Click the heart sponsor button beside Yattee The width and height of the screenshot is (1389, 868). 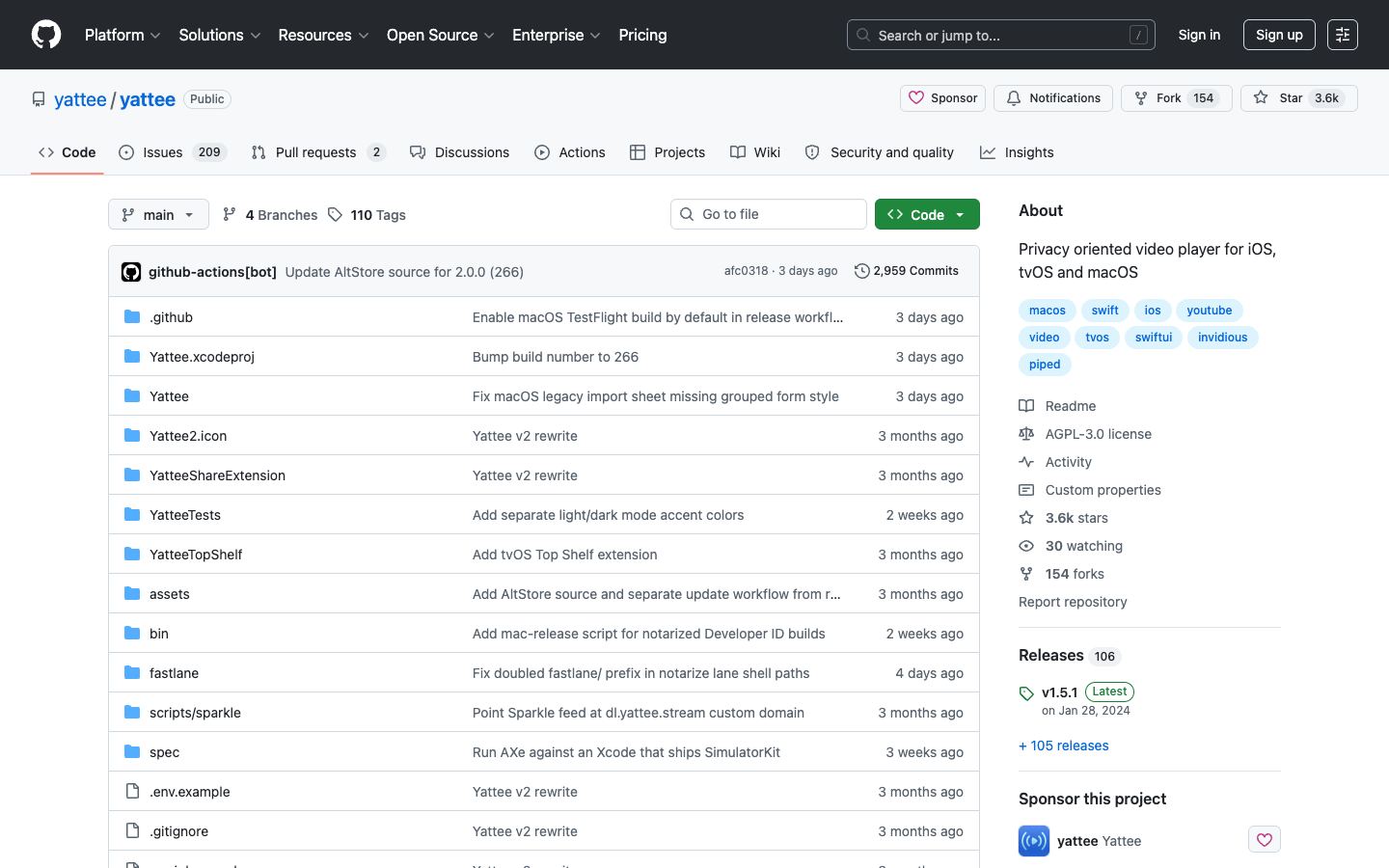(1265, 840)
